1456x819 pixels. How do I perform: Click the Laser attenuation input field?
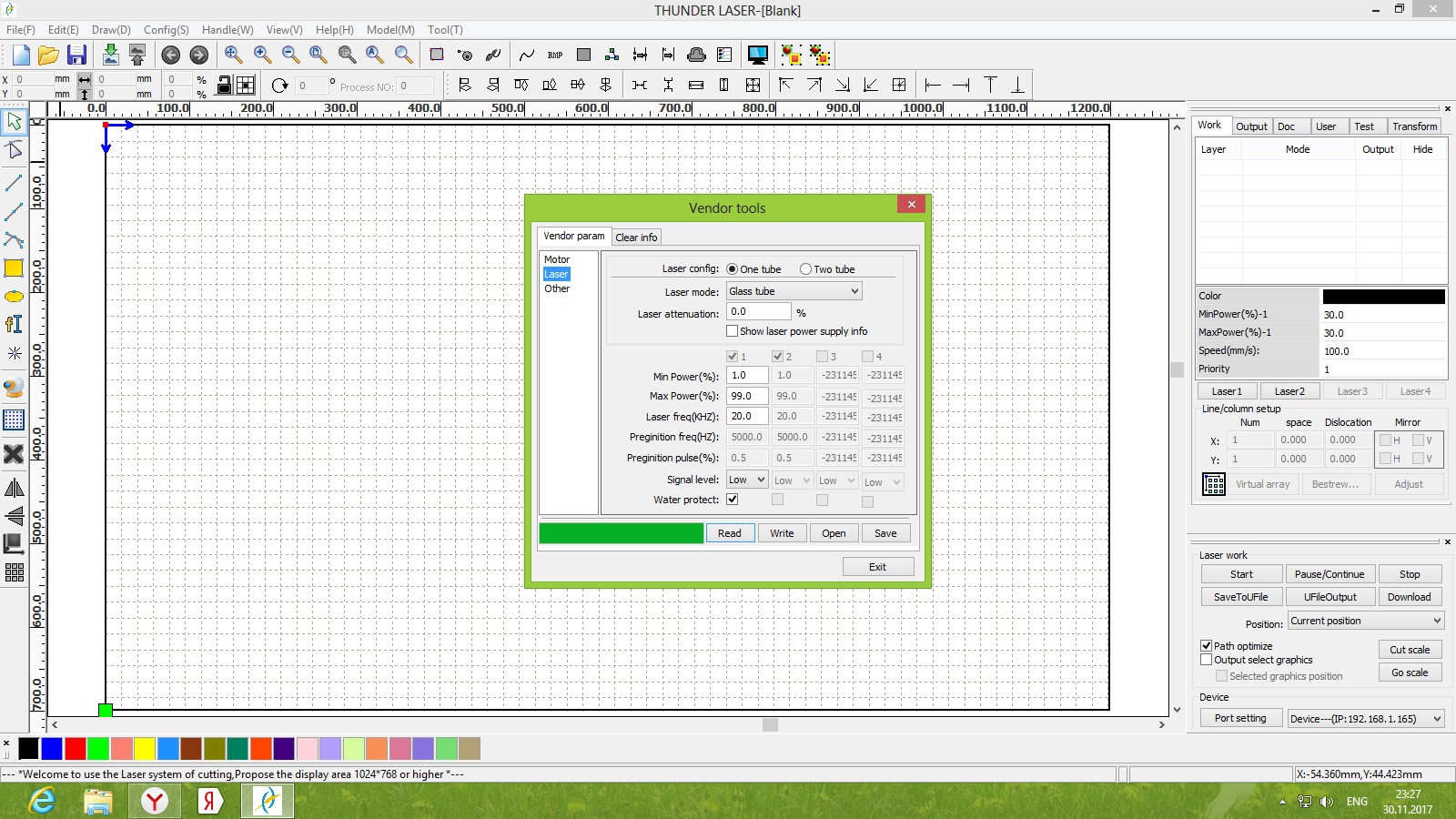pos(758,312)
